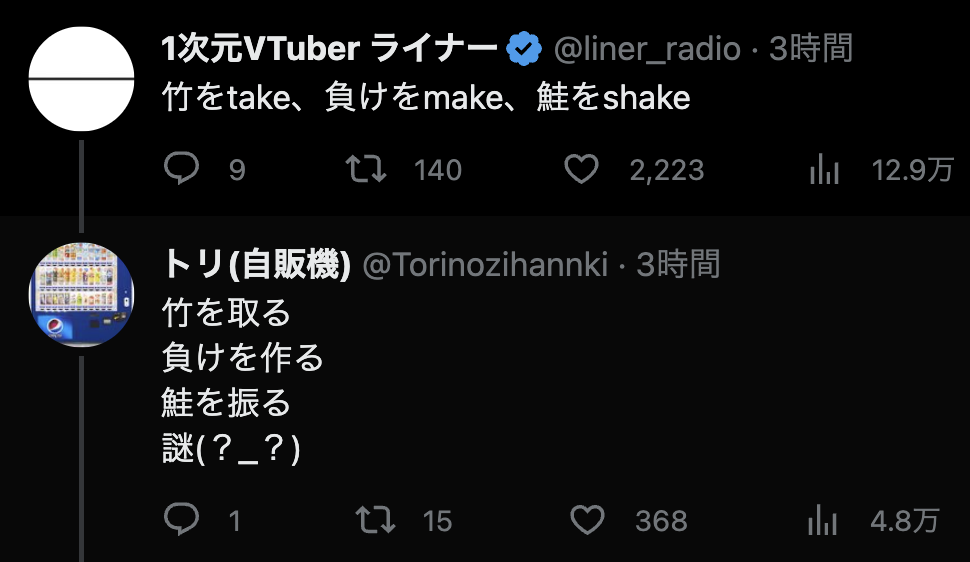970x562 pixels.
Task: Open the reply text ending 謎(?_?)
Action: [242, 380]
